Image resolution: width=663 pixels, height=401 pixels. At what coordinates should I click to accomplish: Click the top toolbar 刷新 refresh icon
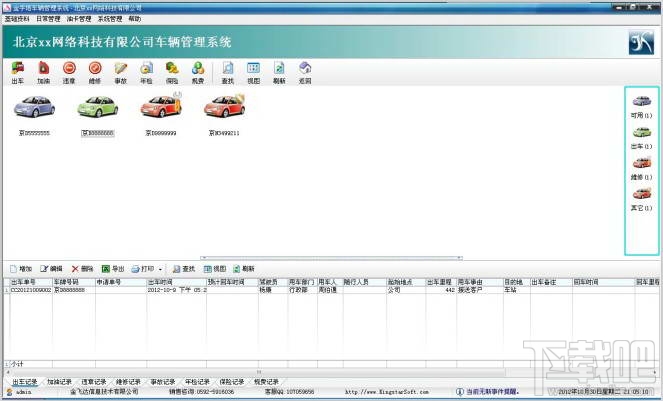[x=279, y=73]
